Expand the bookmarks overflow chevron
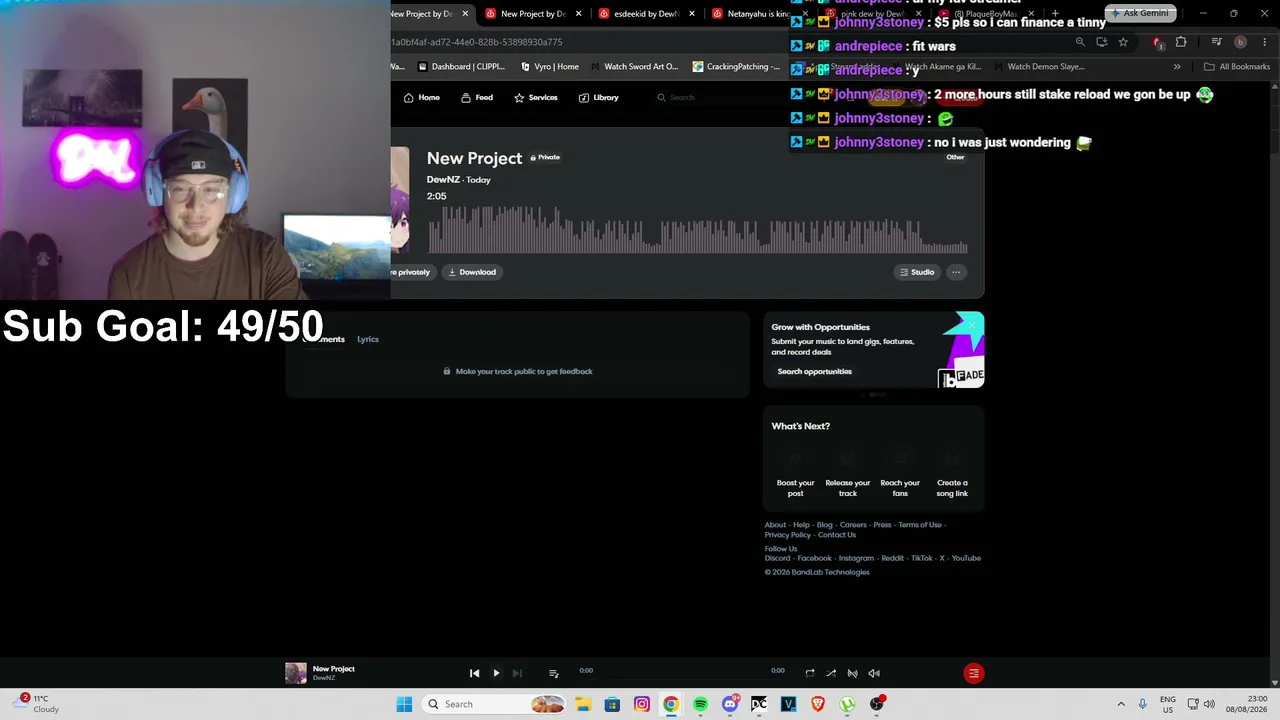The width and height of the screenshot is (1280, 720). [1177, 67]
